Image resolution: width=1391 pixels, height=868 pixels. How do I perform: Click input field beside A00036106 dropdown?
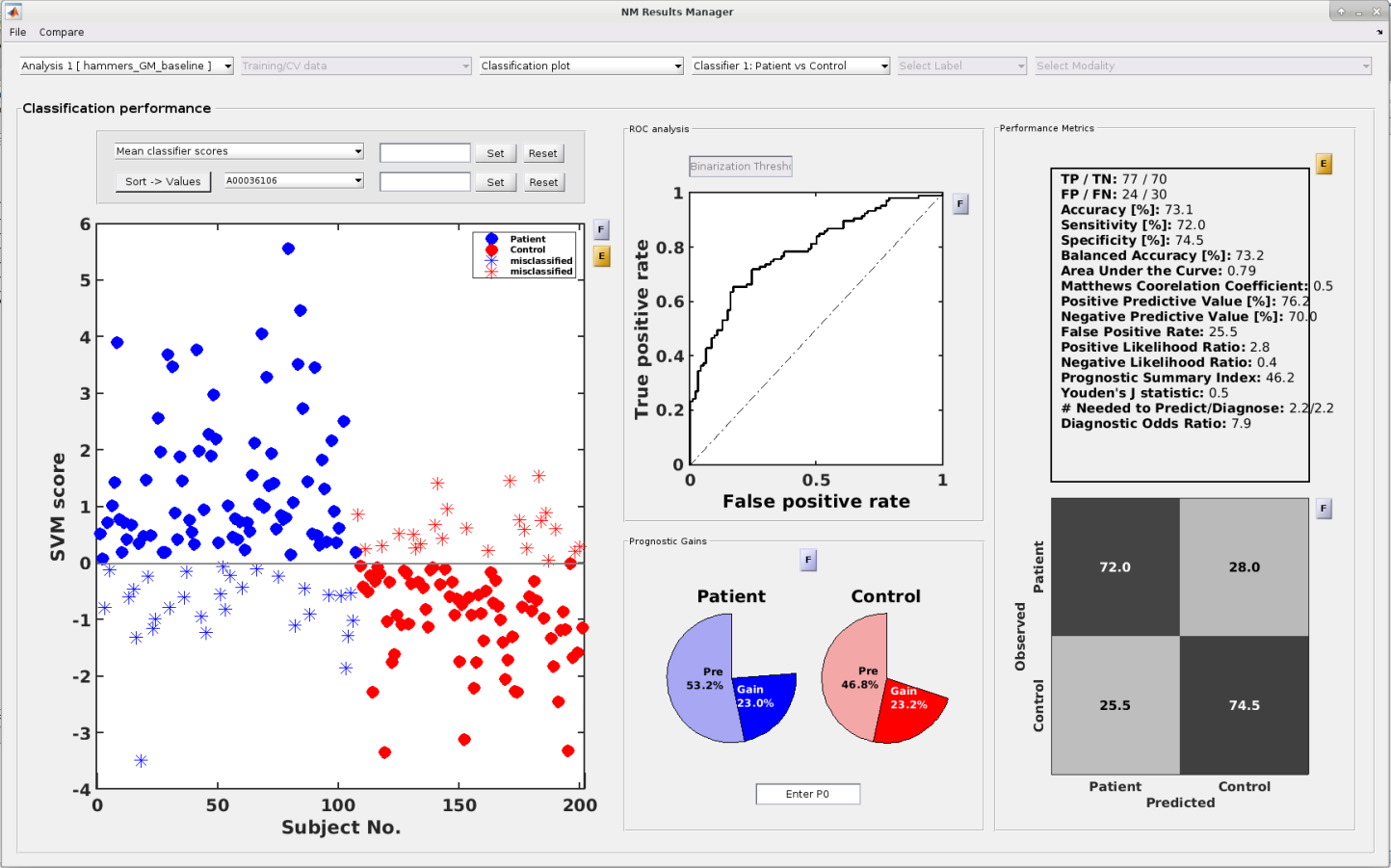425,182
